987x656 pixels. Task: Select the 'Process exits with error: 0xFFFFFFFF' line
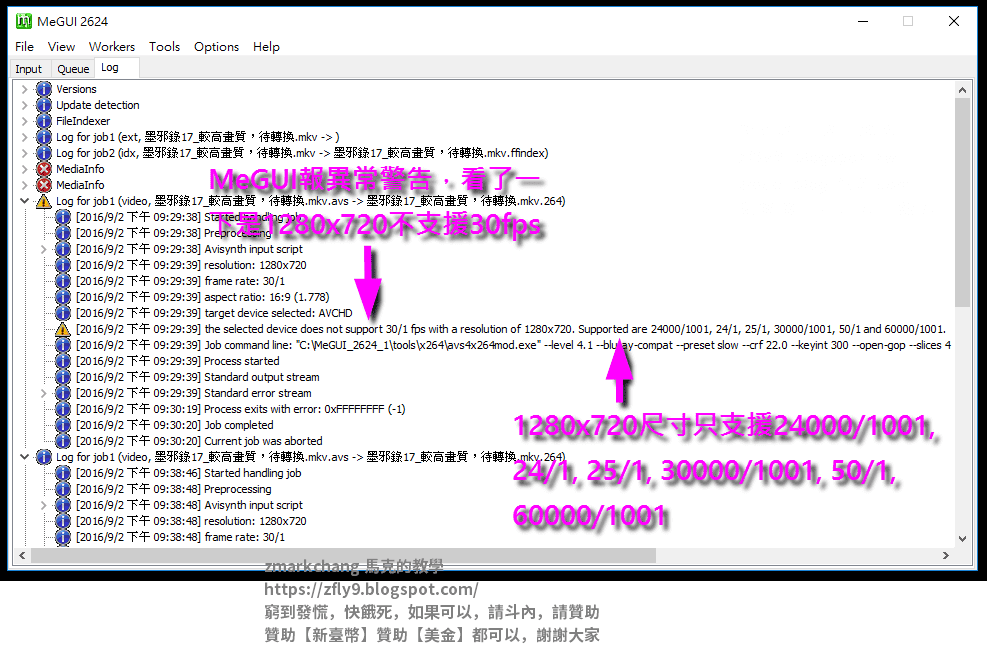(240, 409)
